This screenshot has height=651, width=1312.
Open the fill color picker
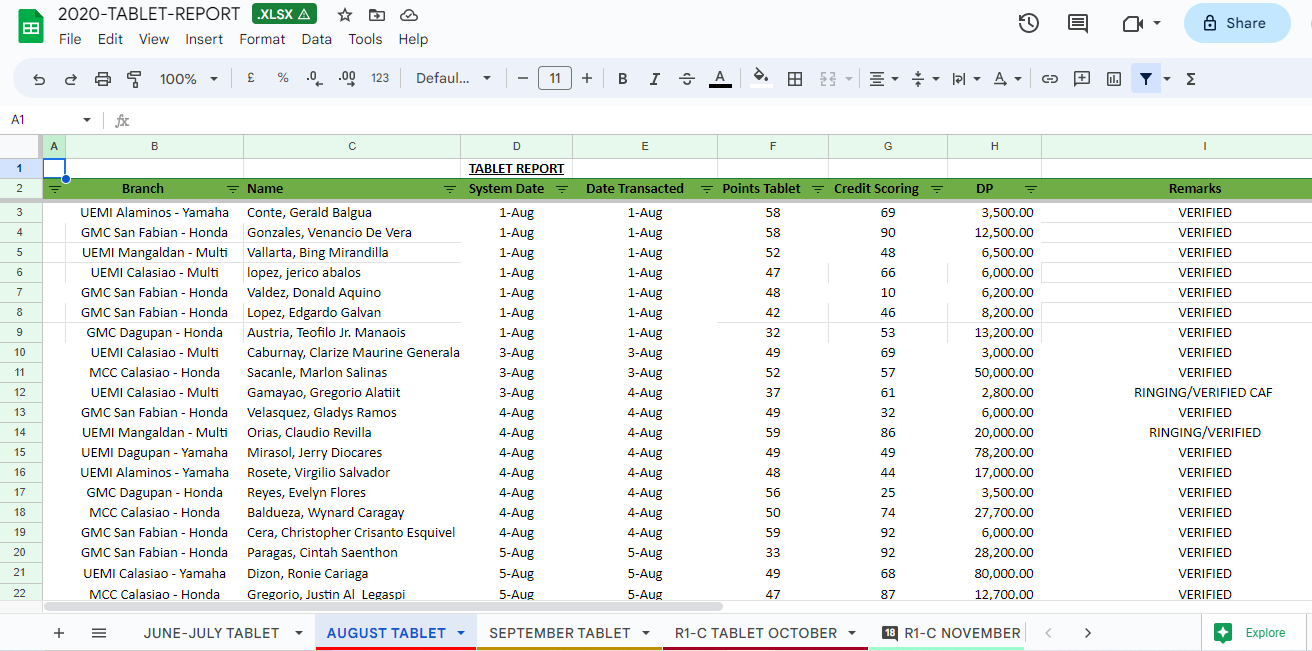click(761, 79)
